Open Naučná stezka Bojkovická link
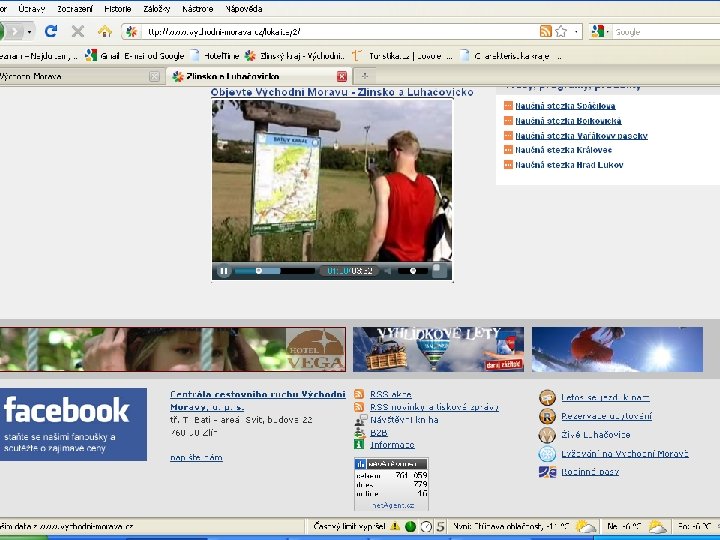The width and height of the screenshot is (720, 540). click(568, 121)
